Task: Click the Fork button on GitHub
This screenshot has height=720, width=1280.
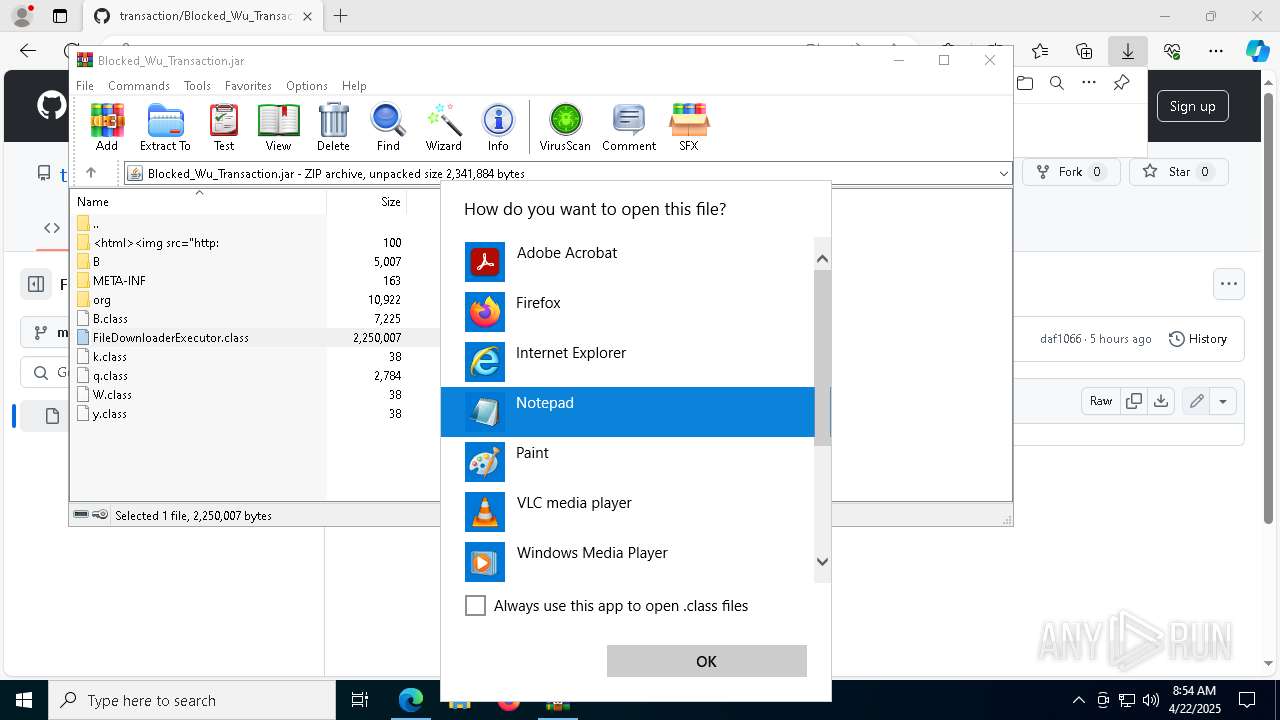Action: pos(1070,172)
